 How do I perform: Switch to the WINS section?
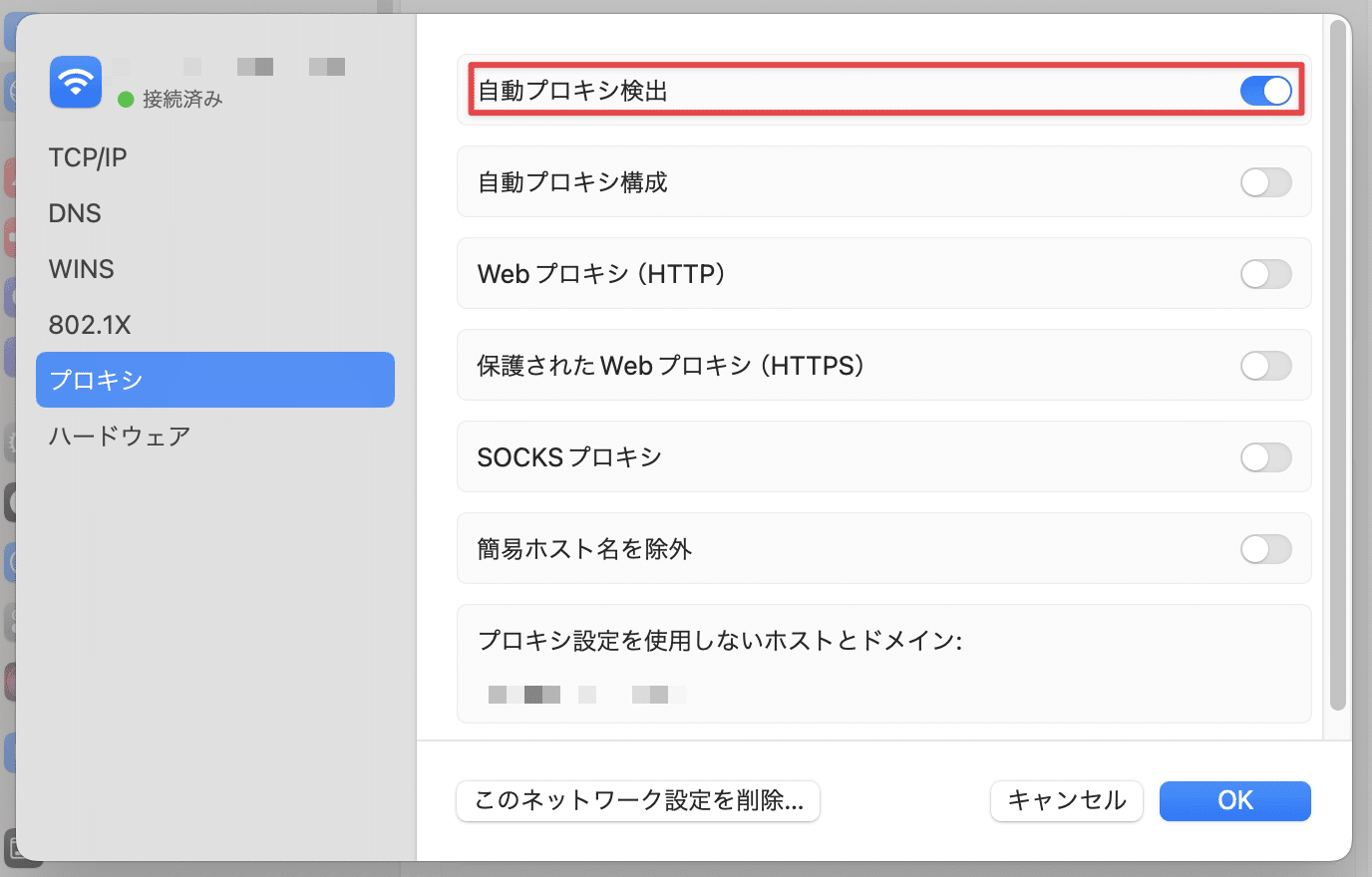pyautogui.click(x=81, y=268)
